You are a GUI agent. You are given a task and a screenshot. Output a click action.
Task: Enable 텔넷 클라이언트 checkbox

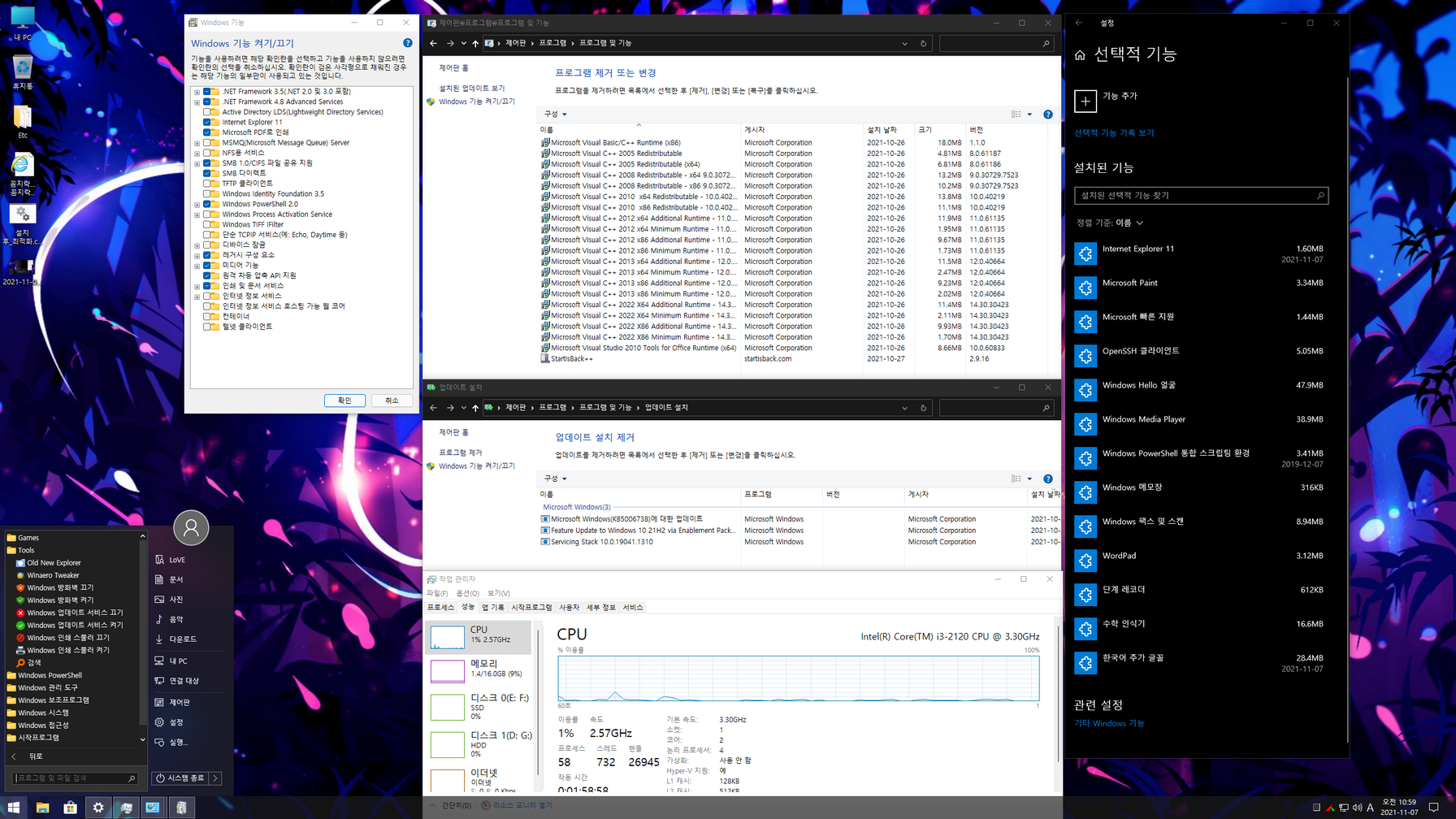[206, 327]
